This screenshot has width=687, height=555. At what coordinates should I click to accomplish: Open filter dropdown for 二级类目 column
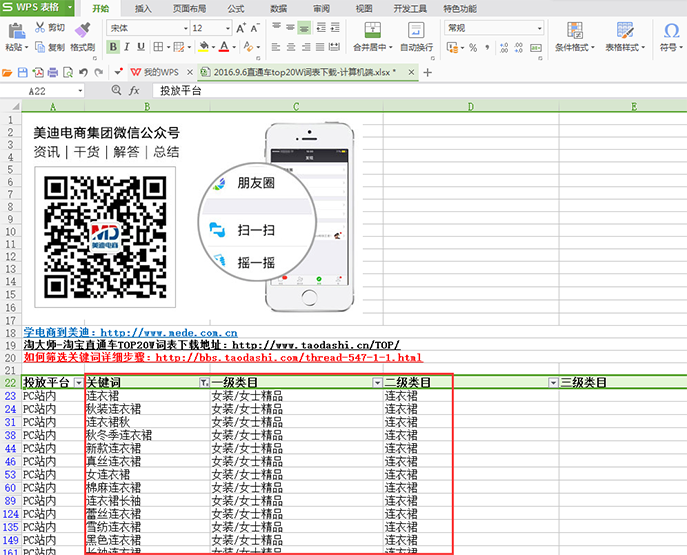(553, 383)
